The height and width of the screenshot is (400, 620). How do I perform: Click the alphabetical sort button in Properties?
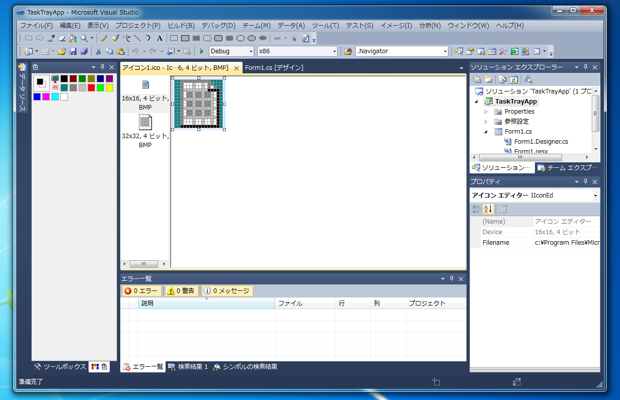pos(488,209)
